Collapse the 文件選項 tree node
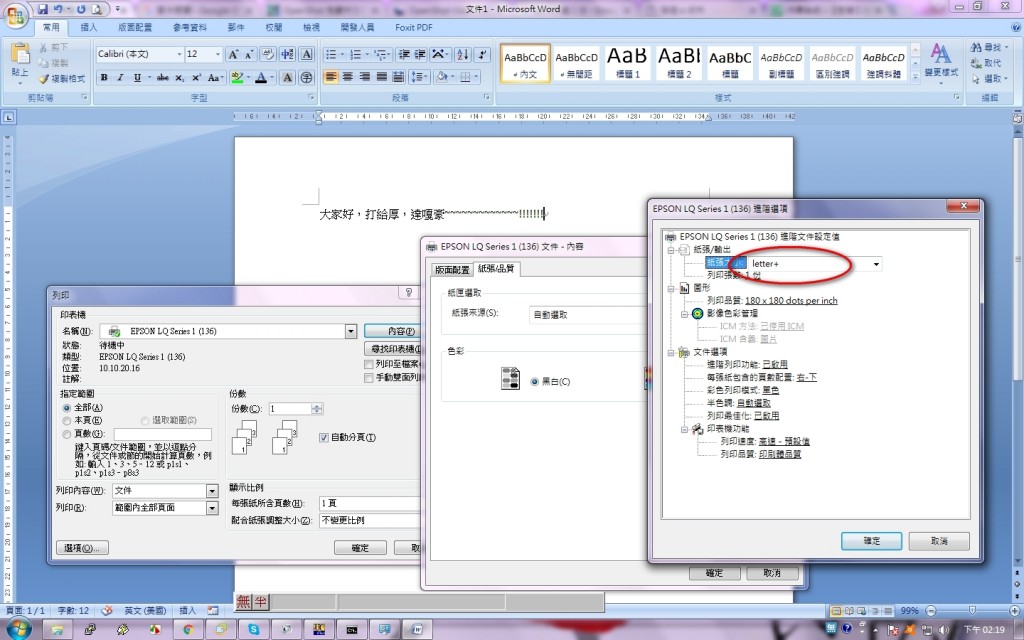Viewport: 1024px width, 640px height. (671, 353)
